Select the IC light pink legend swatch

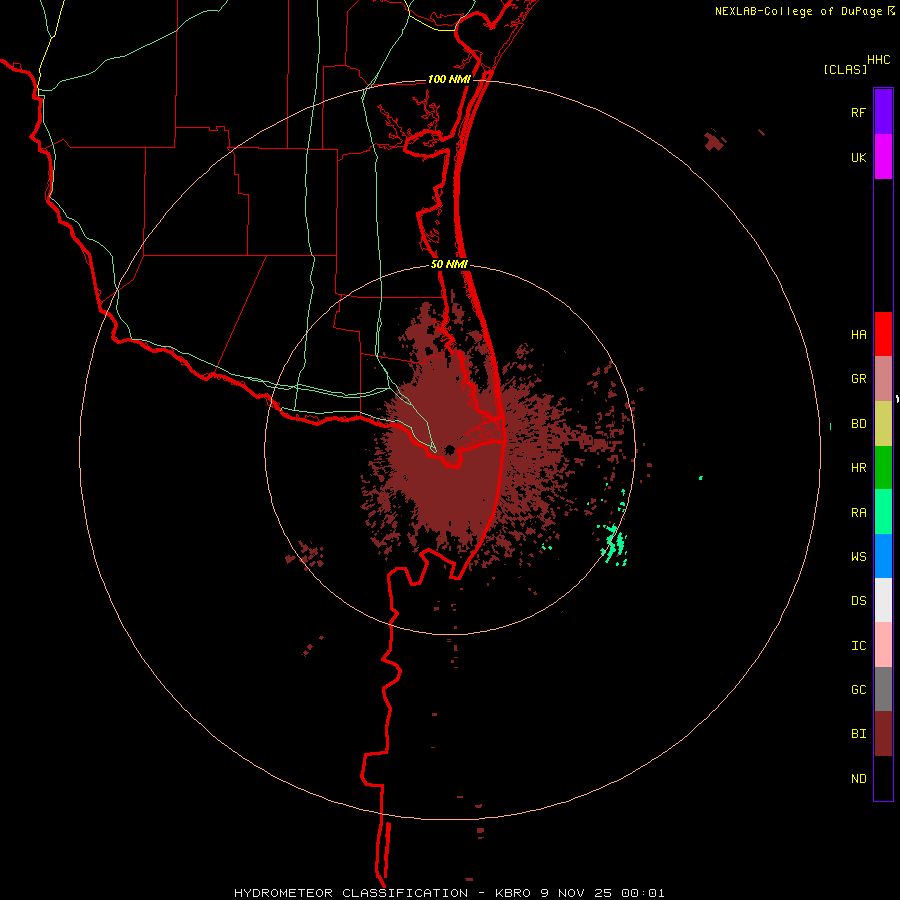pos(883,645)
